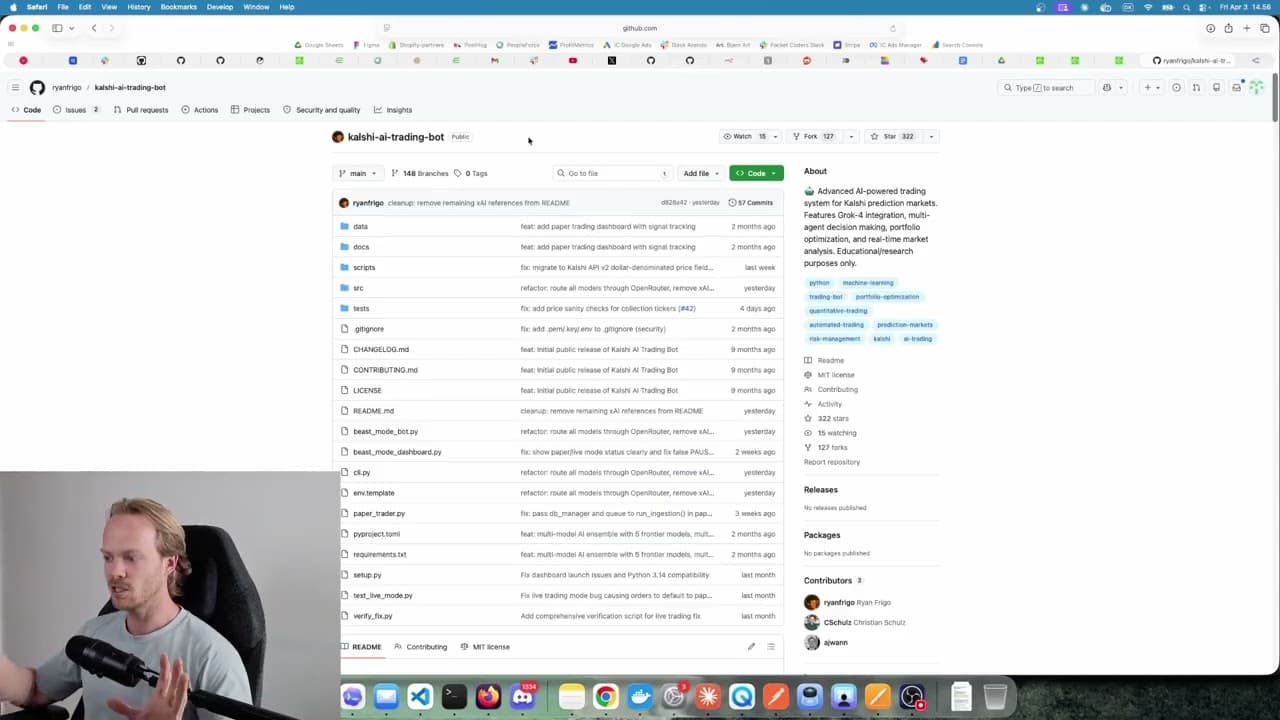The height and width of the screenshot is (720, 1280).
Task: Switch to the Issues tab
Action: tap(76, 110)
